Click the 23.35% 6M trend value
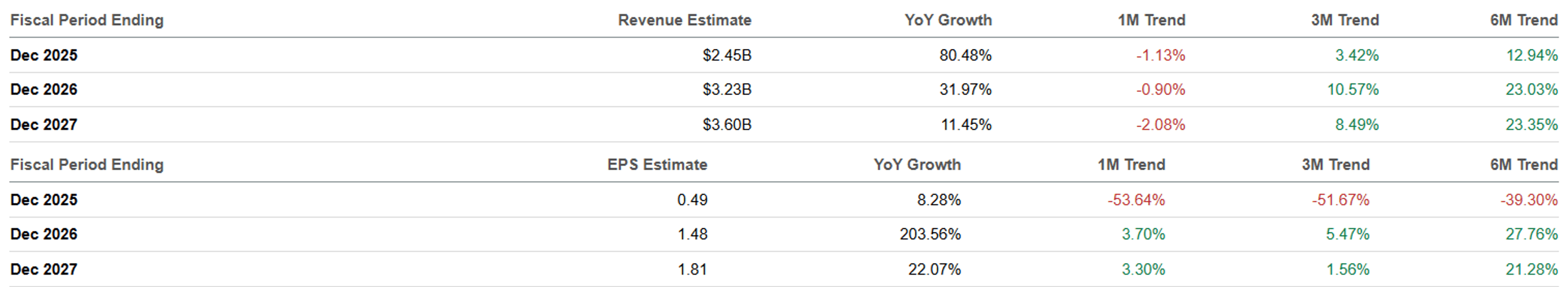The image size is (1568, 287). pos(1531,124)
